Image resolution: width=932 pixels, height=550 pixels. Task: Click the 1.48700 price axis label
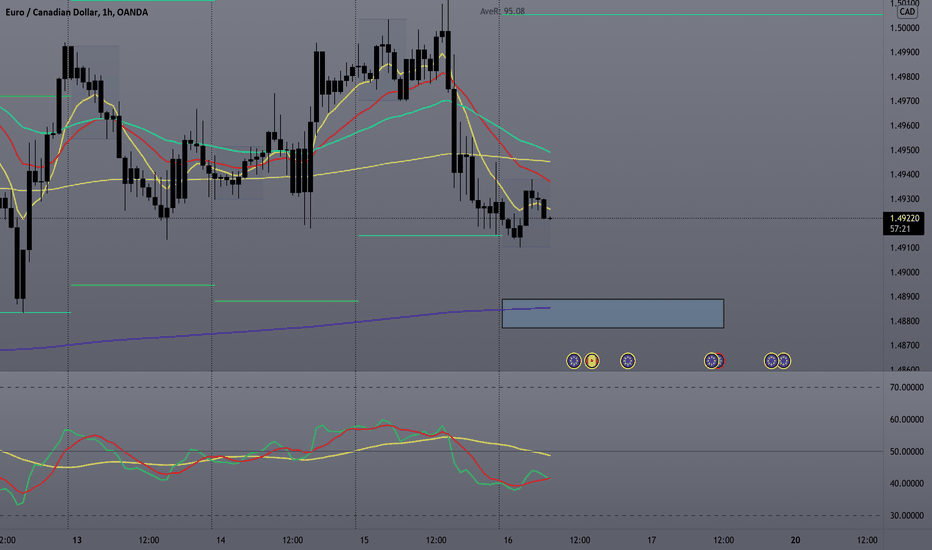[904, 345]
